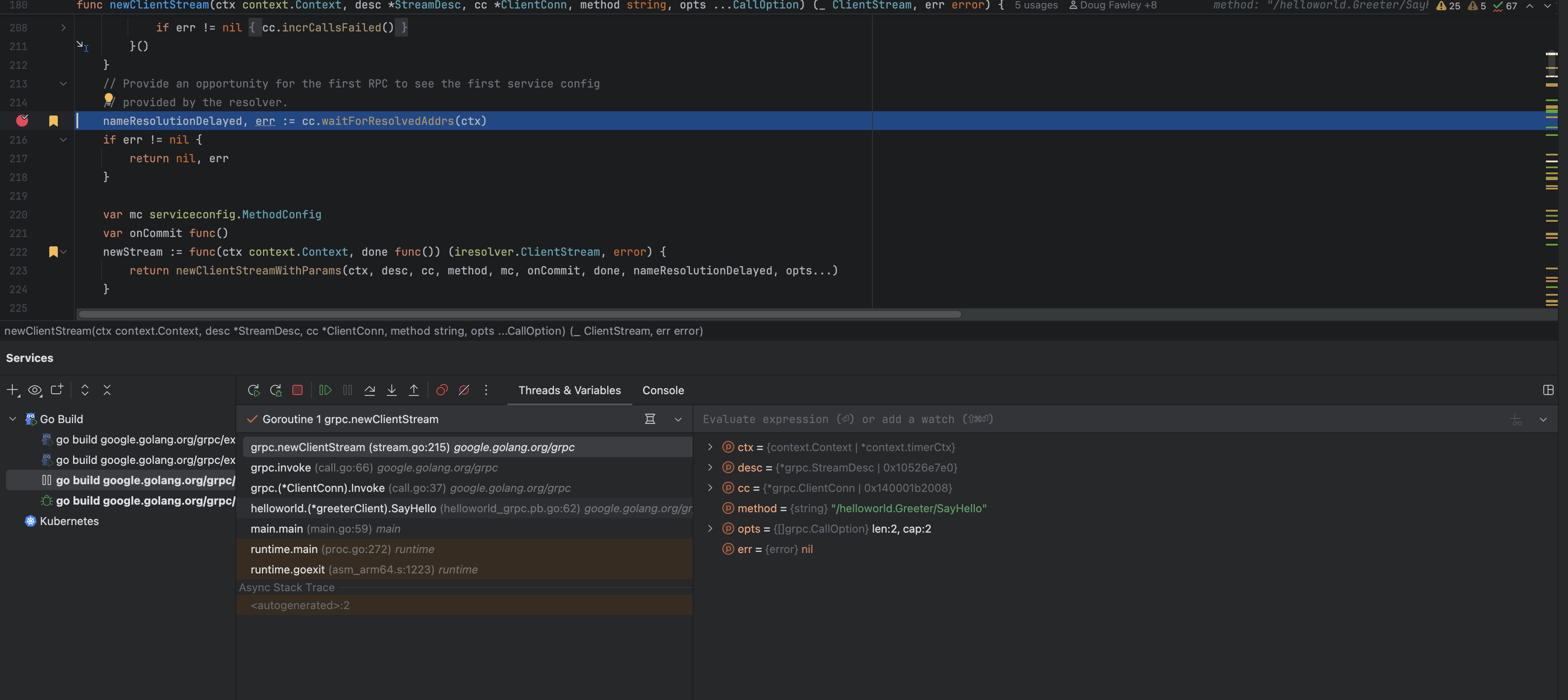The image size is (1568, 700).
Task: Remove the breakpoint on line 215
Action: pyautogui.click(x=22, y=121)
